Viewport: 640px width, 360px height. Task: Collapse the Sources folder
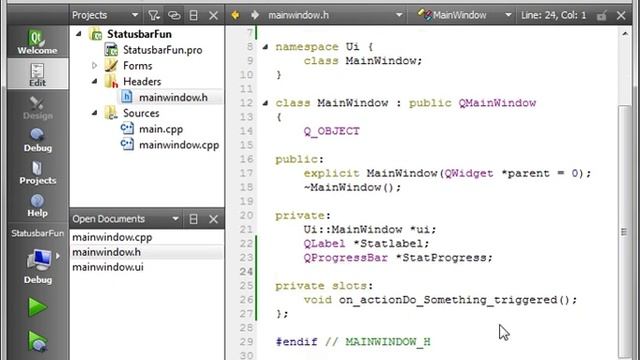(x=94, y=113)
